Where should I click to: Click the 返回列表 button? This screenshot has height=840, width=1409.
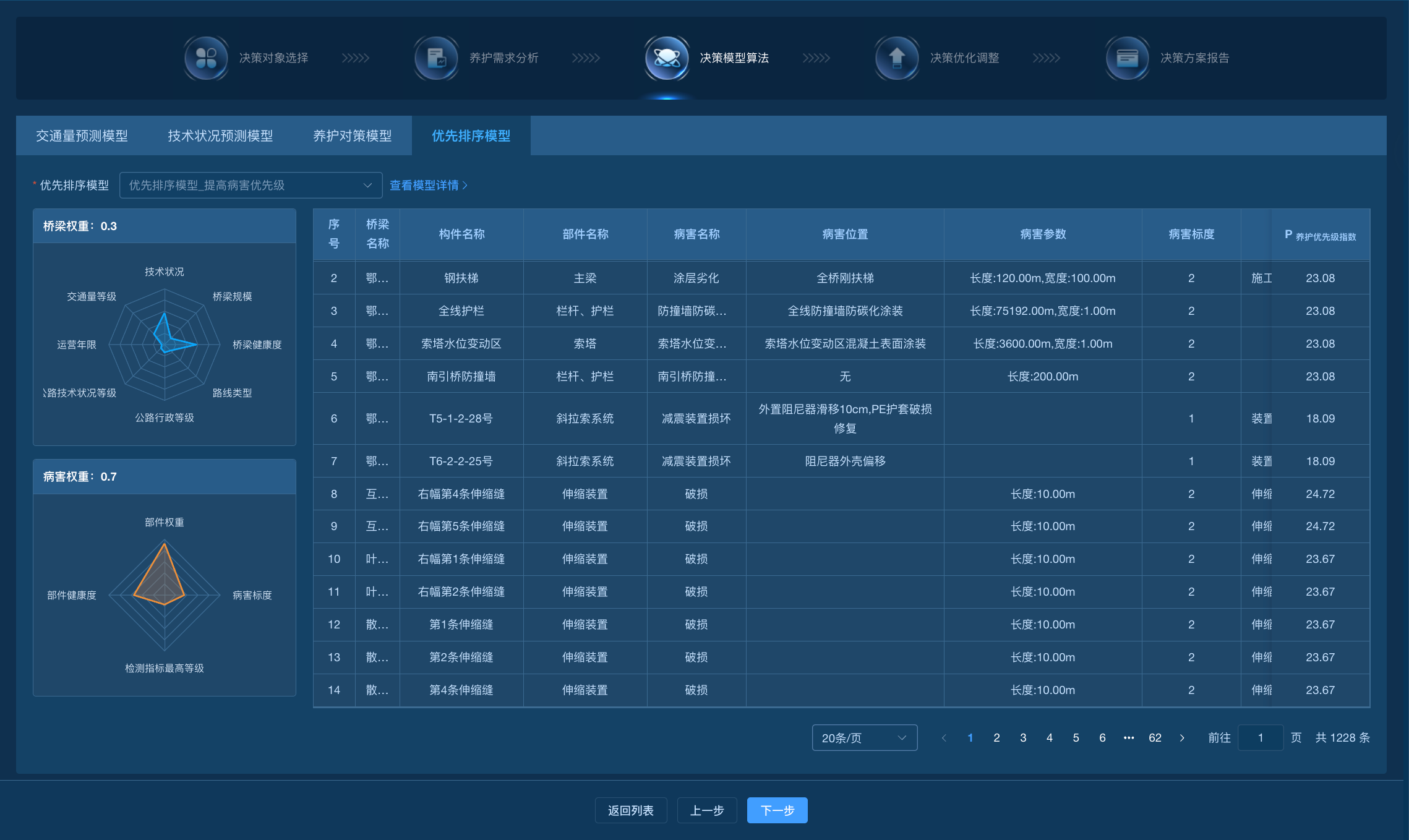[x=631, y=810]
